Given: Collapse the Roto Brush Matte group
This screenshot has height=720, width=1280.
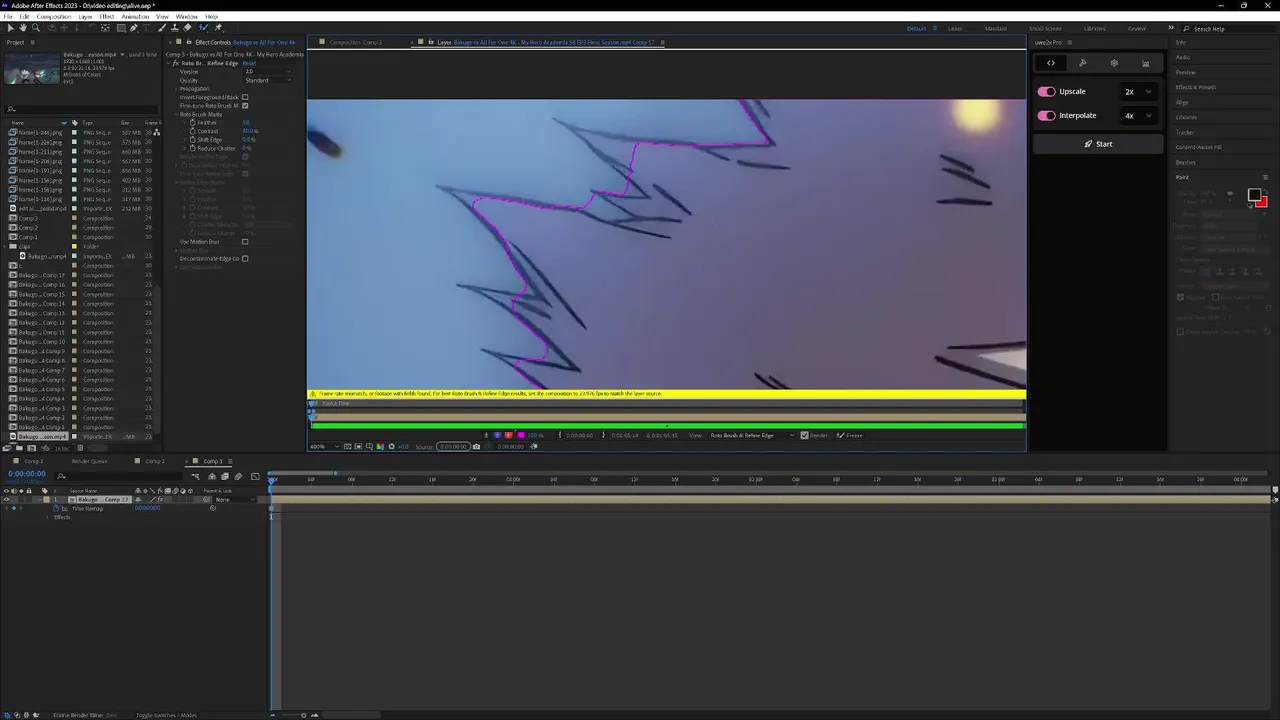Looking at the screenshot, I should pos(176,114).
